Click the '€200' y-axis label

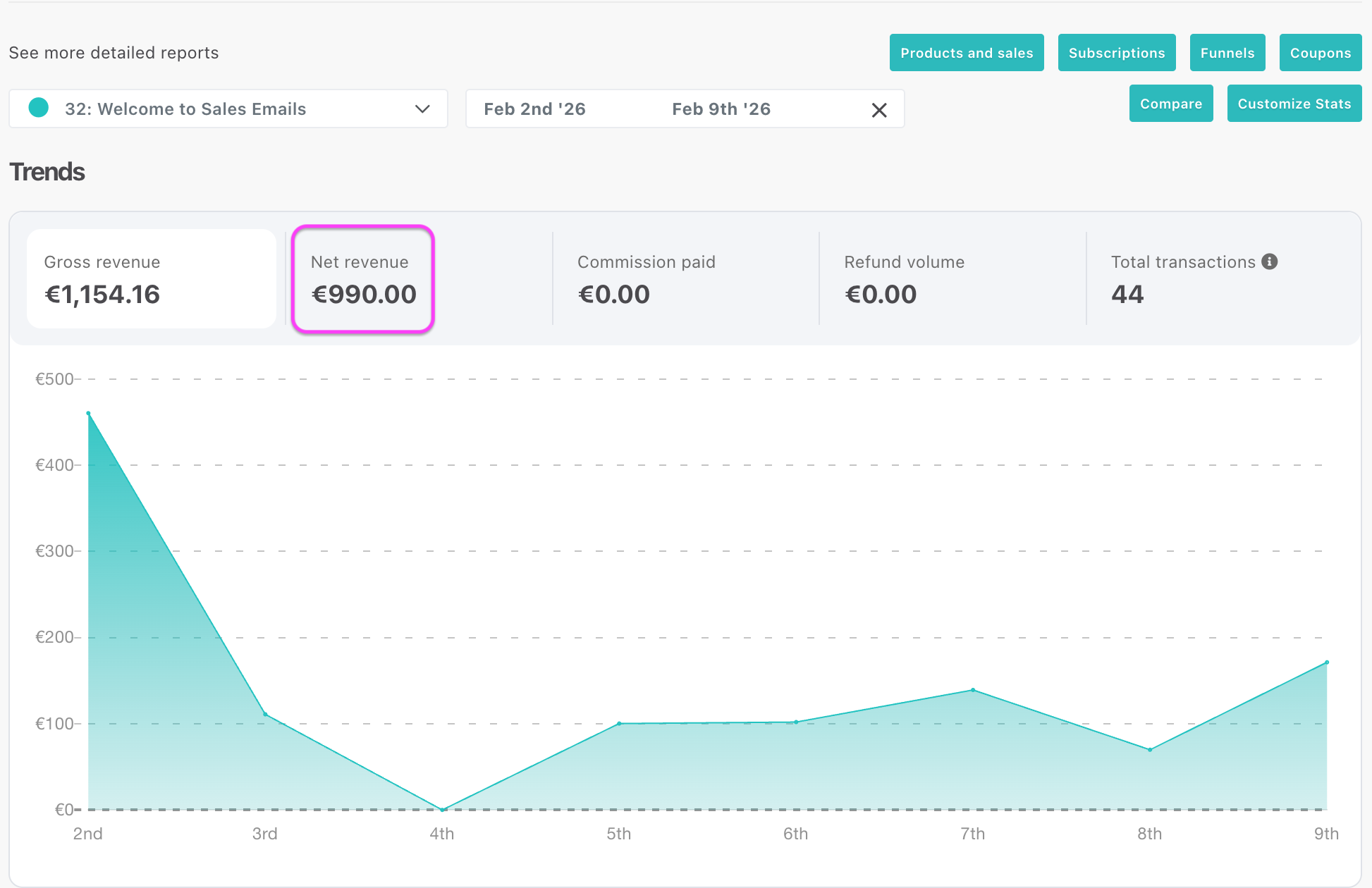[x=54, y=637]
